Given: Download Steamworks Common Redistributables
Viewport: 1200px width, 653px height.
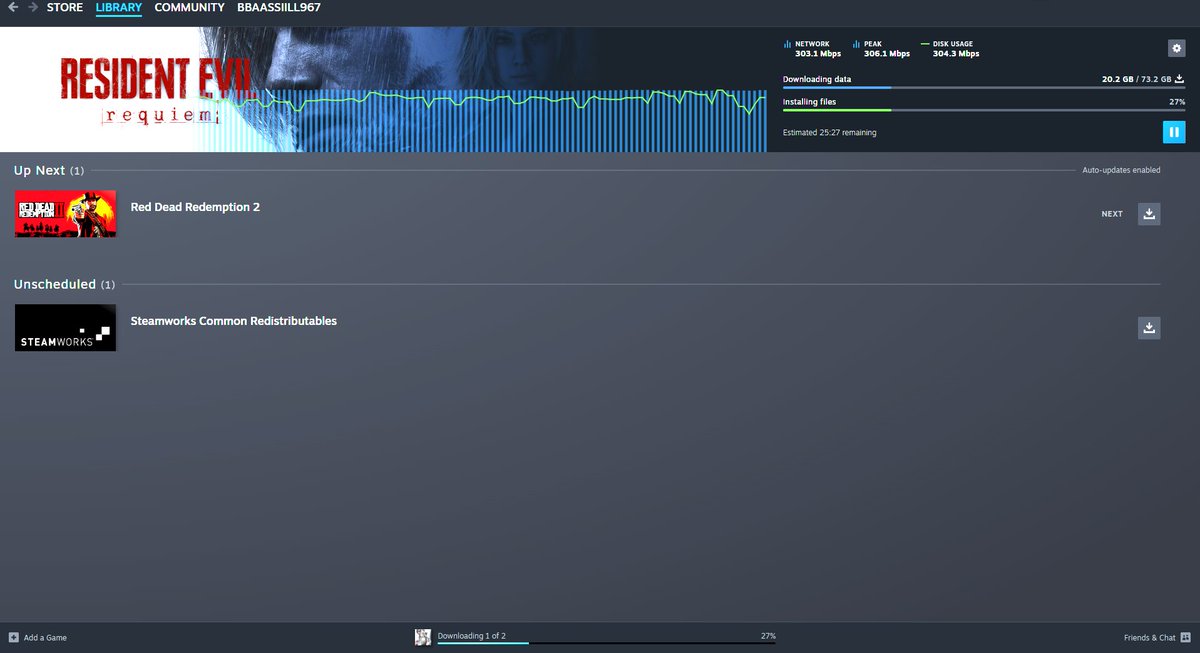Looking at the screenshot, I should (1149, 328).
